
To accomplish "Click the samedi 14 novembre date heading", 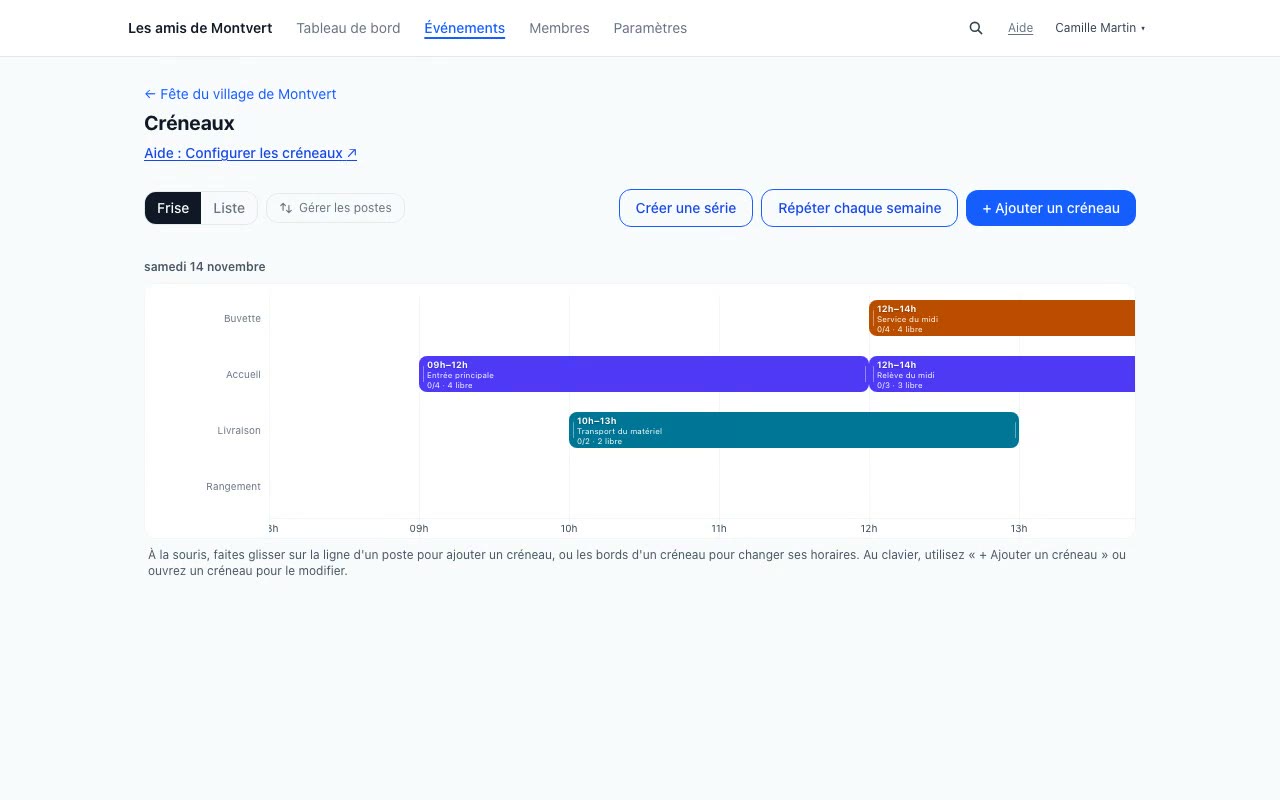I will (x=205, y=267).
